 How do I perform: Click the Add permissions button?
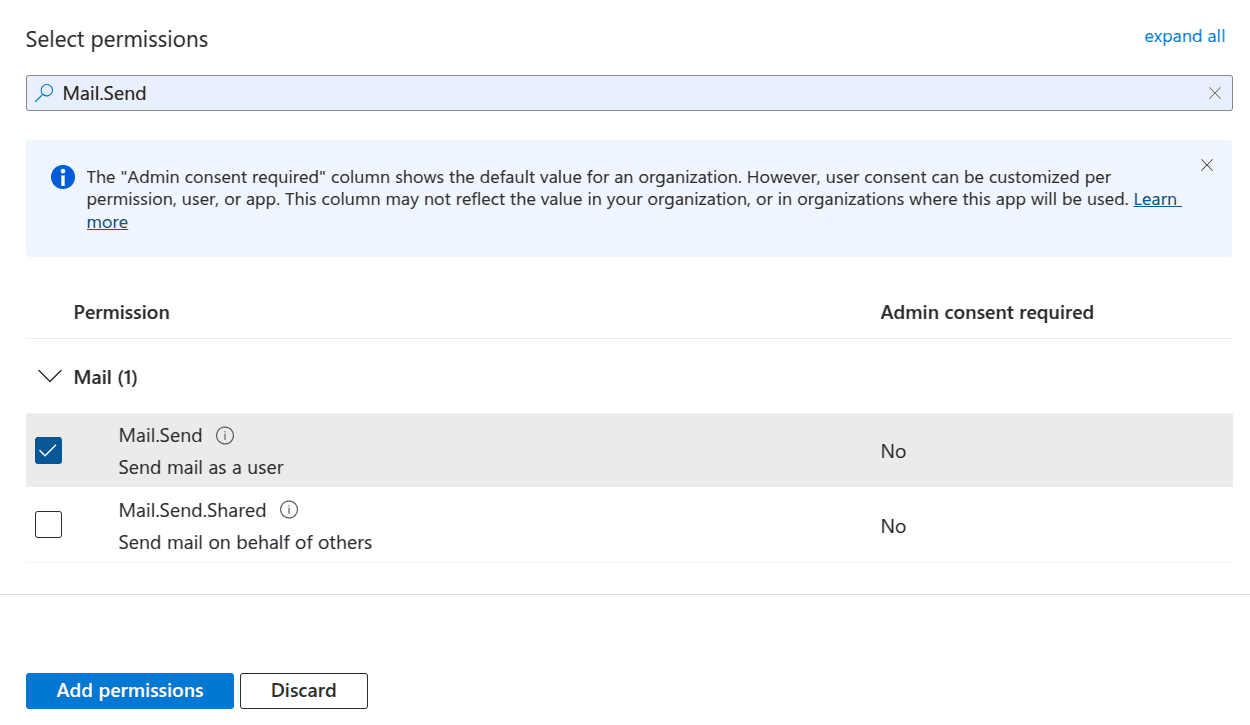click(130, 691)
